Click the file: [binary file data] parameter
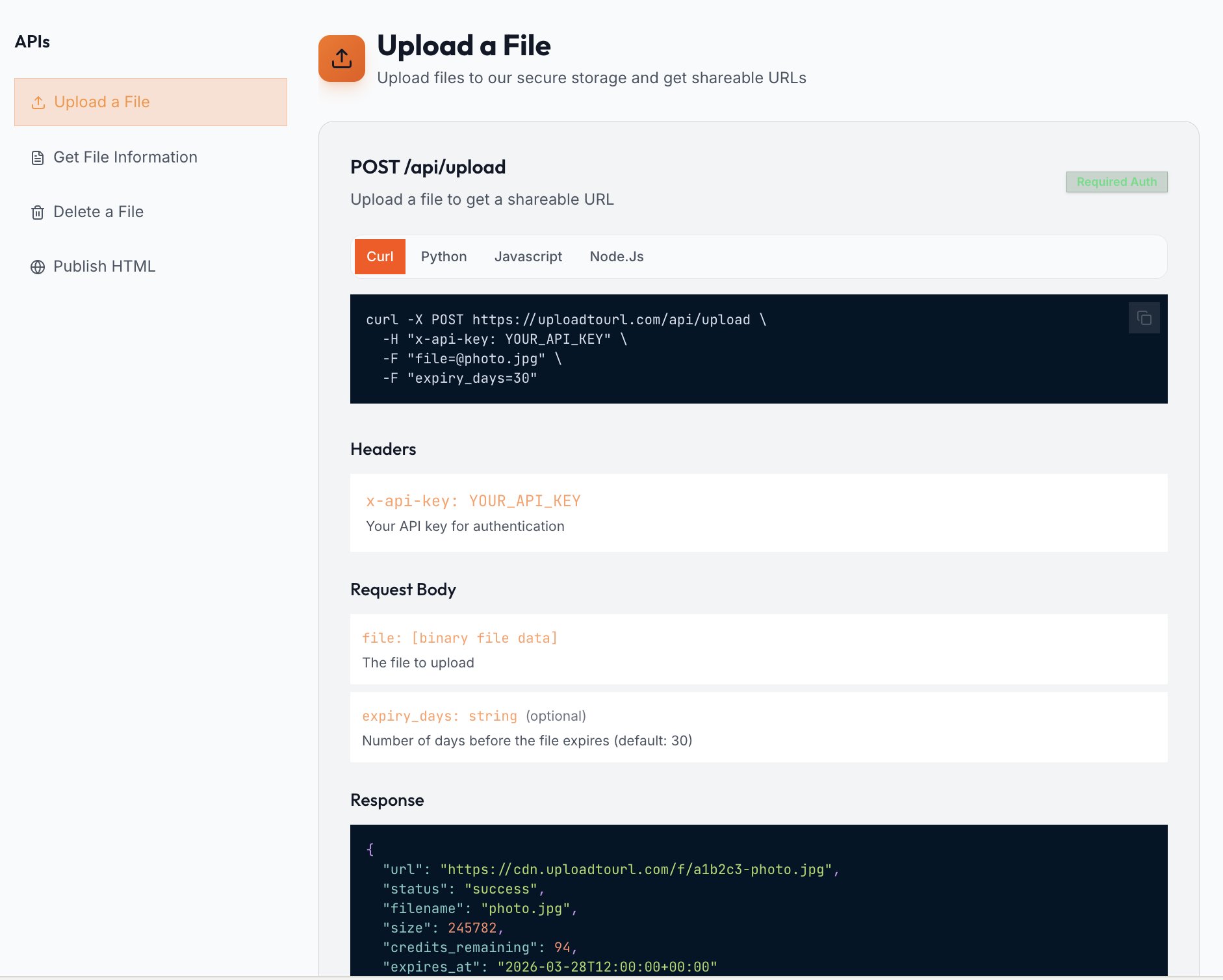 tap(460, 638)
